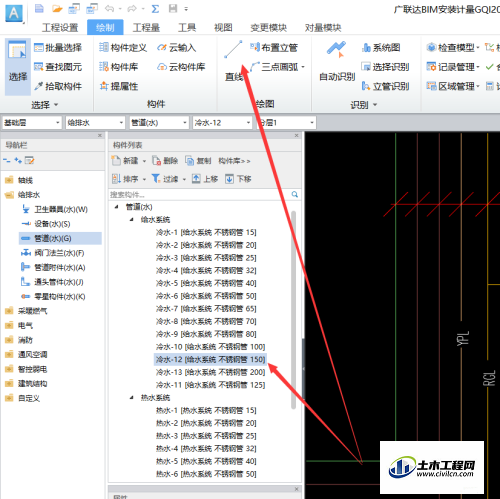The image size is (500, 499).
Task: Click 立管识别 riser recognition
Action: pos(385,86)
